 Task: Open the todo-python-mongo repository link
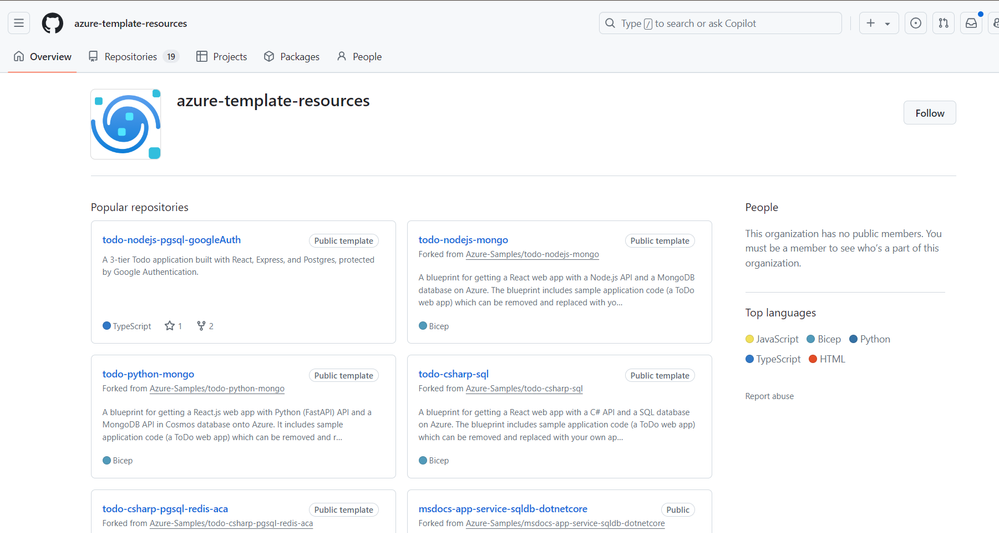148,374
